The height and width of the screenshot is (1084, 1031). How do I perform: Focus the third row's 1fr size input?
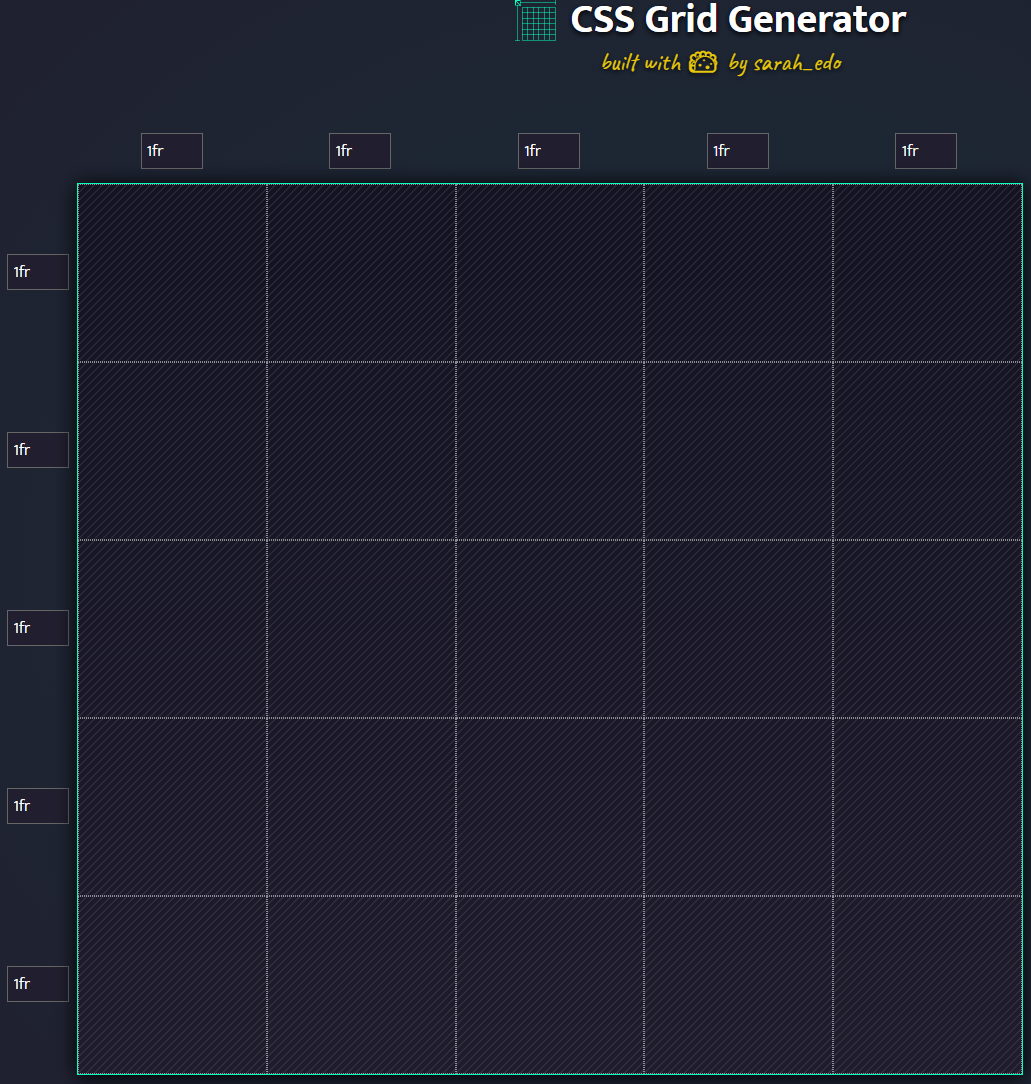38,628
